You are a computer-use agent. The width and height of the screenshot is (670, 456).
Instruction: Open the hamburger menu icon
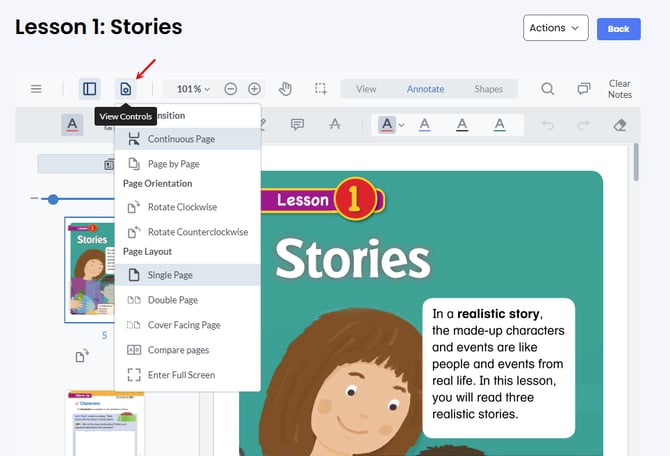click(36, 89)
